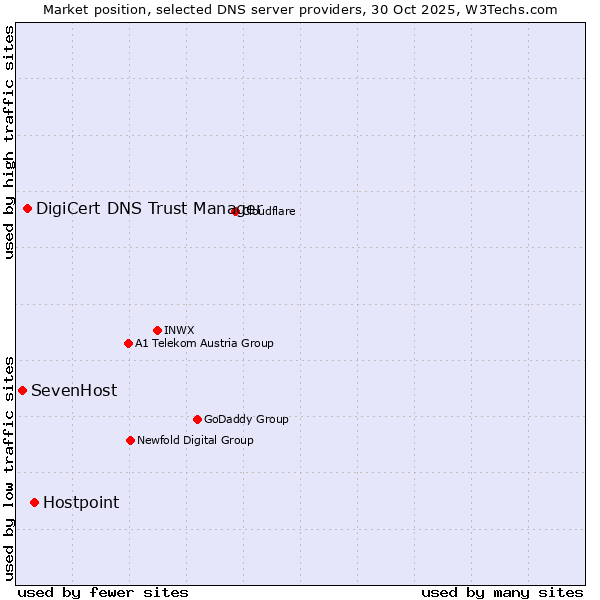Select the Hostpoint text label

click(x=81, y=502)
